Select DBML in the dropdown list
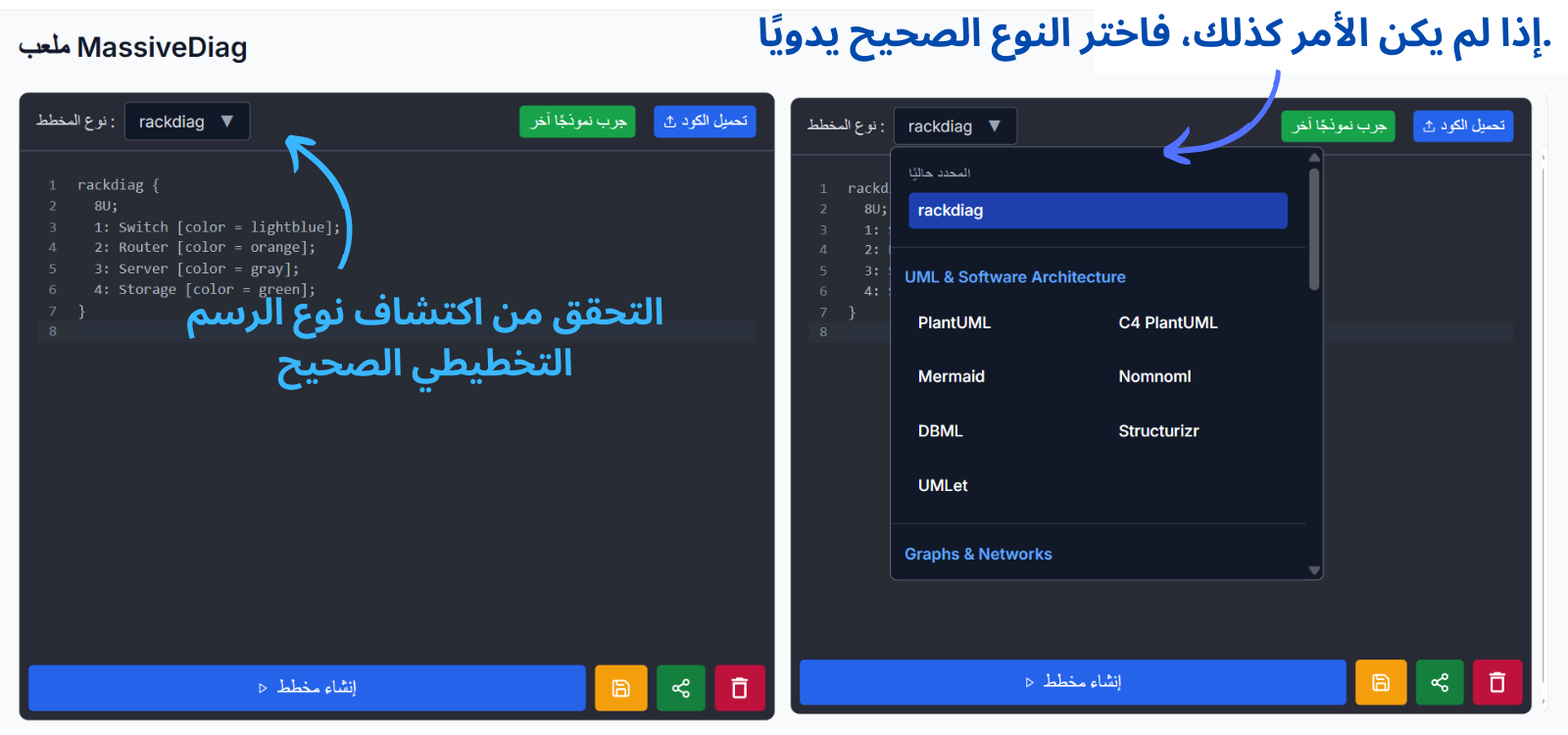 940,431
